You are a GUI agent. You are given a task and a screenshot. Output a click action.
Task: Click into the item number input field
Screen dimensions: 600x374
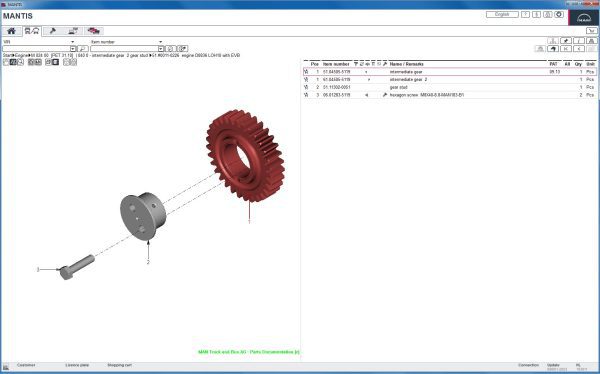tap(124, 49)
